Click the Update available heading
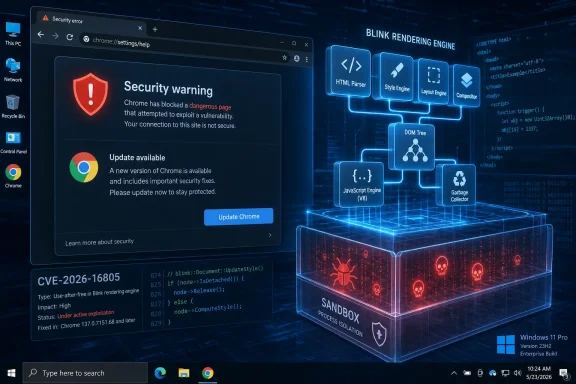This screenshot has width=576, height=384. pos(137,158)
